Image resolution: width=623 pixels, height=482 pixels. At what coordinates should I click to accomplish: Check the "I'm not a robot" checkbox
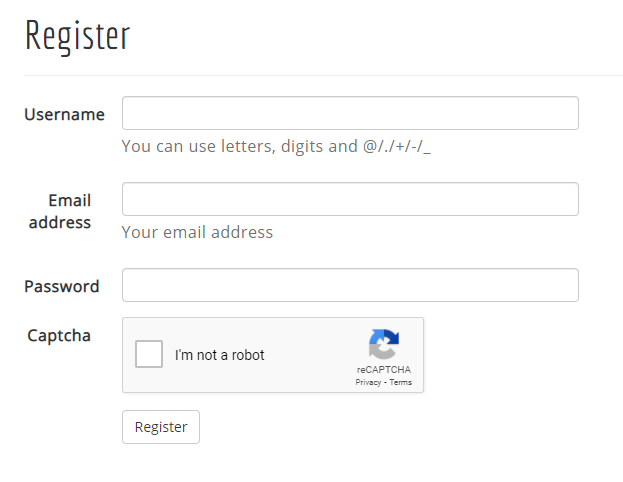tap(149, 354)
